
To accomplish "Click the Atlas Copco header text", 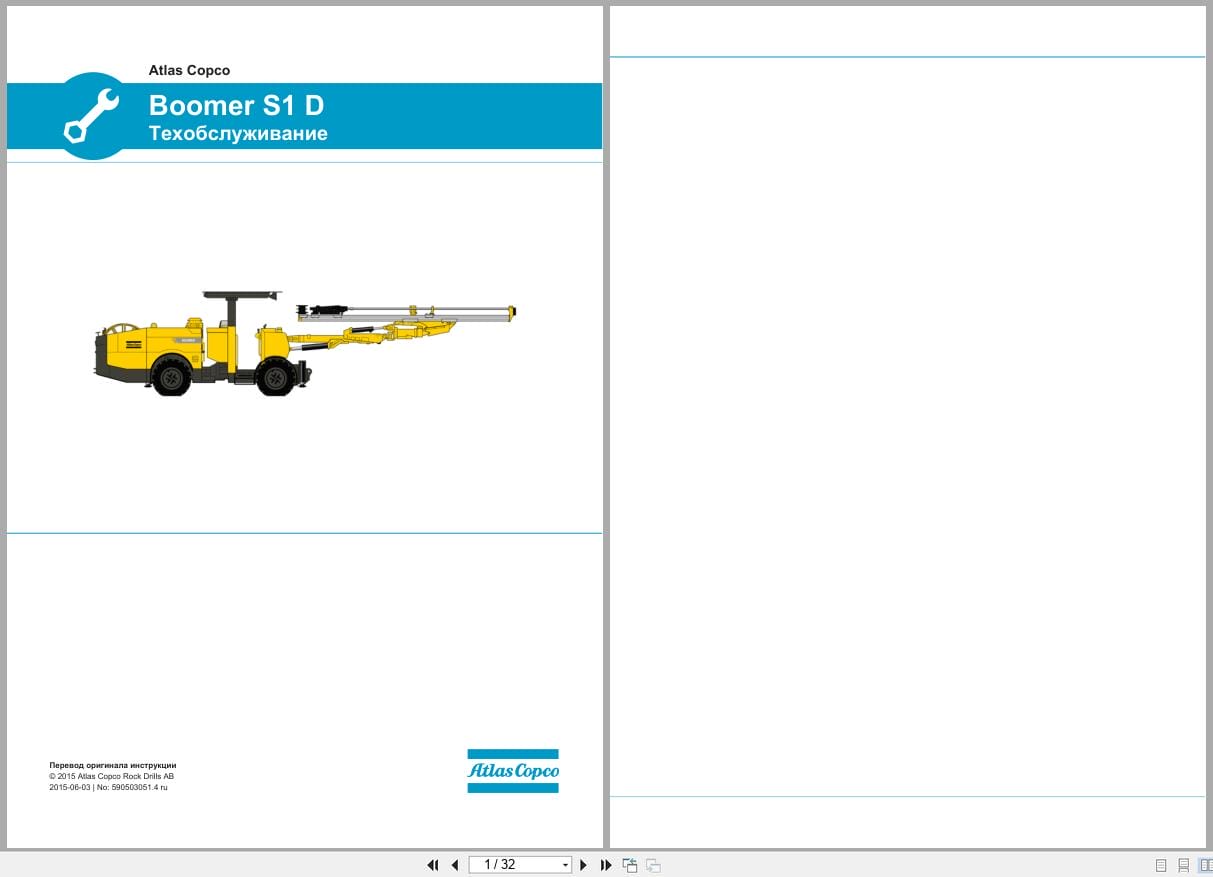I will pyautogui.click(x=189, y=70).
